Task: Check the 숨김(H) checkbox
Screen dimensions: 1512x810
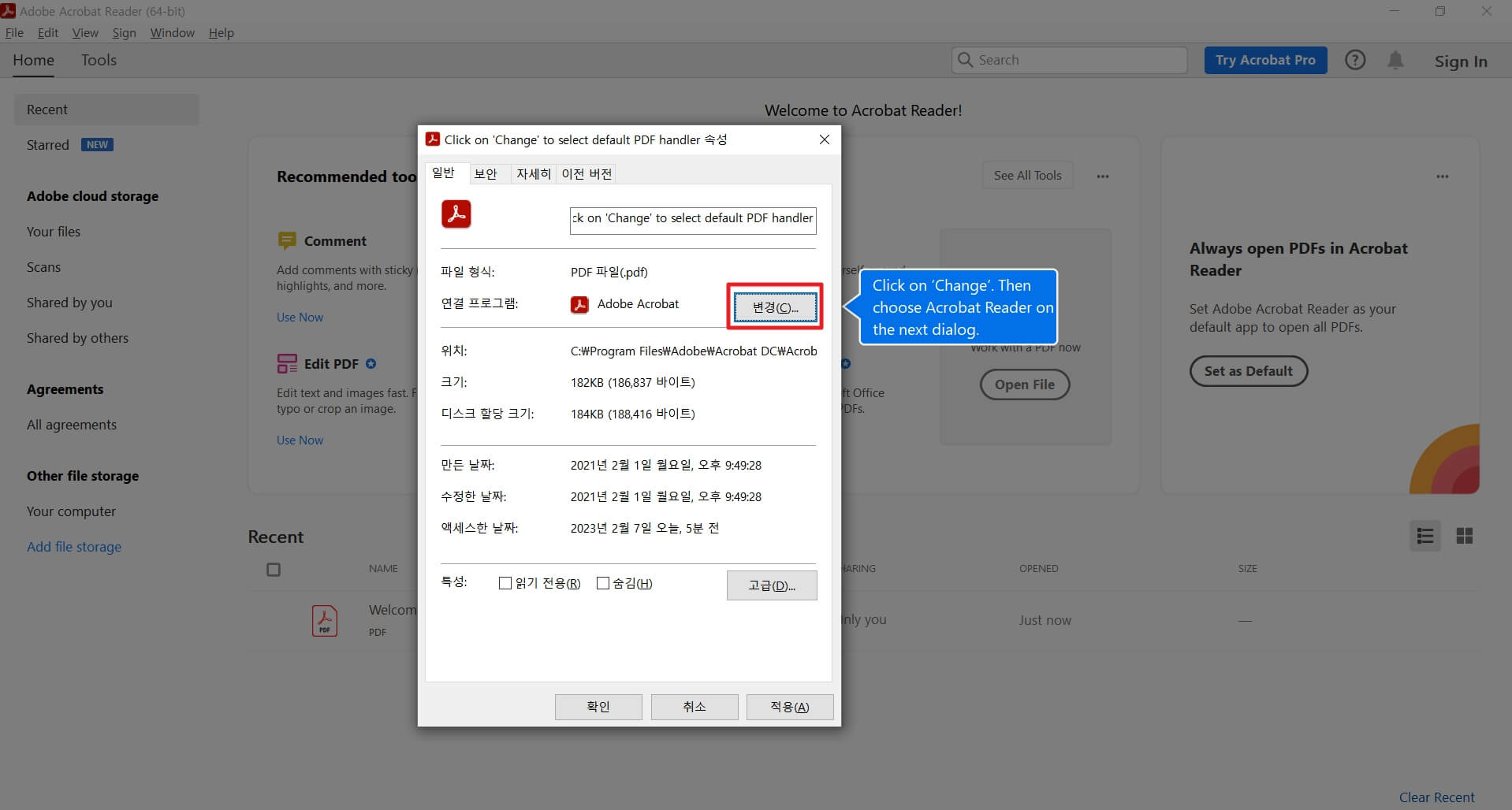Action: tap(603, 583)
